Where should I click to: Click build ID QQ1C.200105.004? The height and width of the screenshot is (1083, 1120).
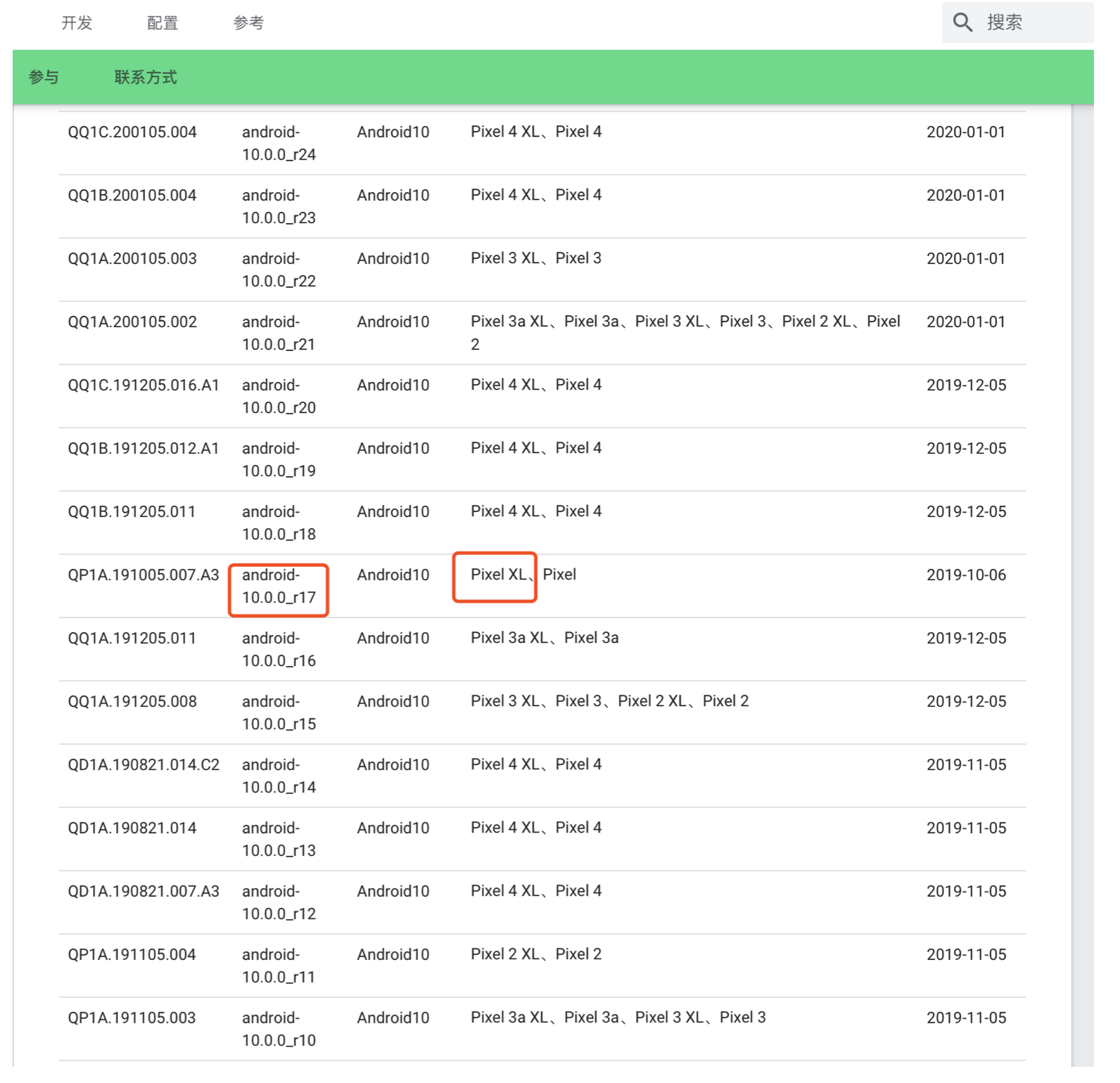(132, 132)
